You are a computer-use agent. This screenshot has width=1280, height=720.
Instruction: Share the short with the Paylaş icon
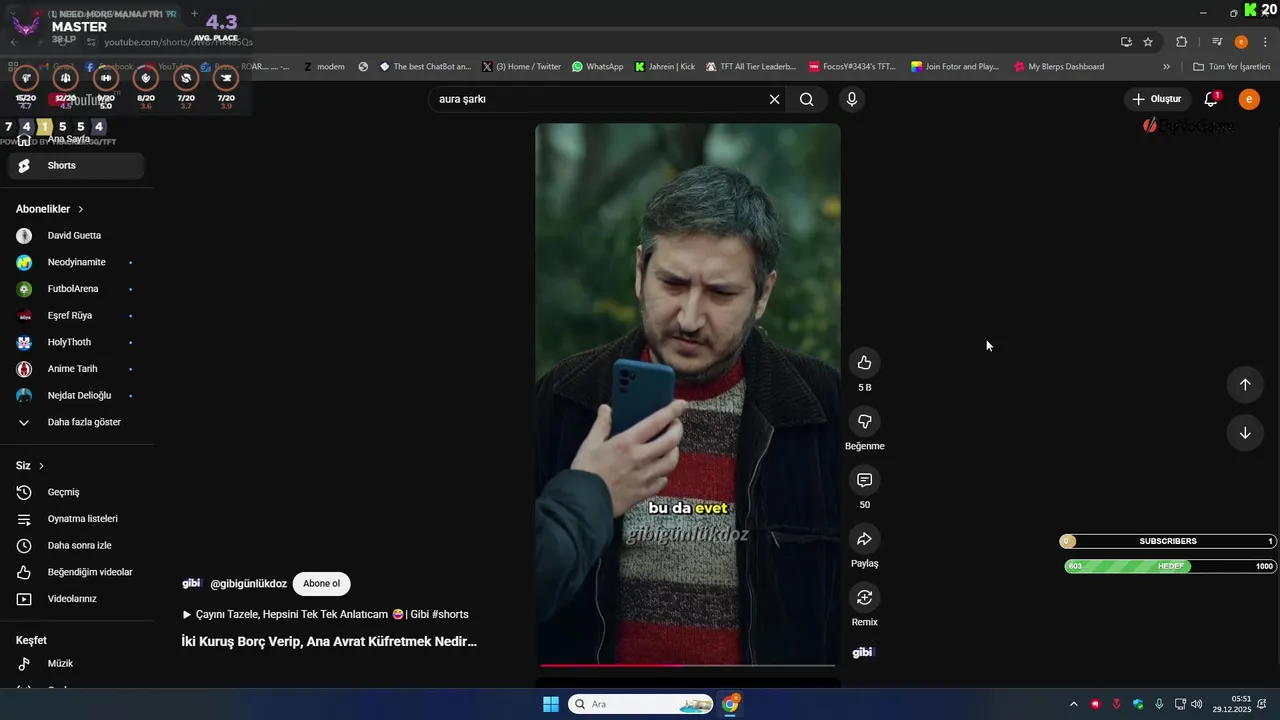point(864,539)
